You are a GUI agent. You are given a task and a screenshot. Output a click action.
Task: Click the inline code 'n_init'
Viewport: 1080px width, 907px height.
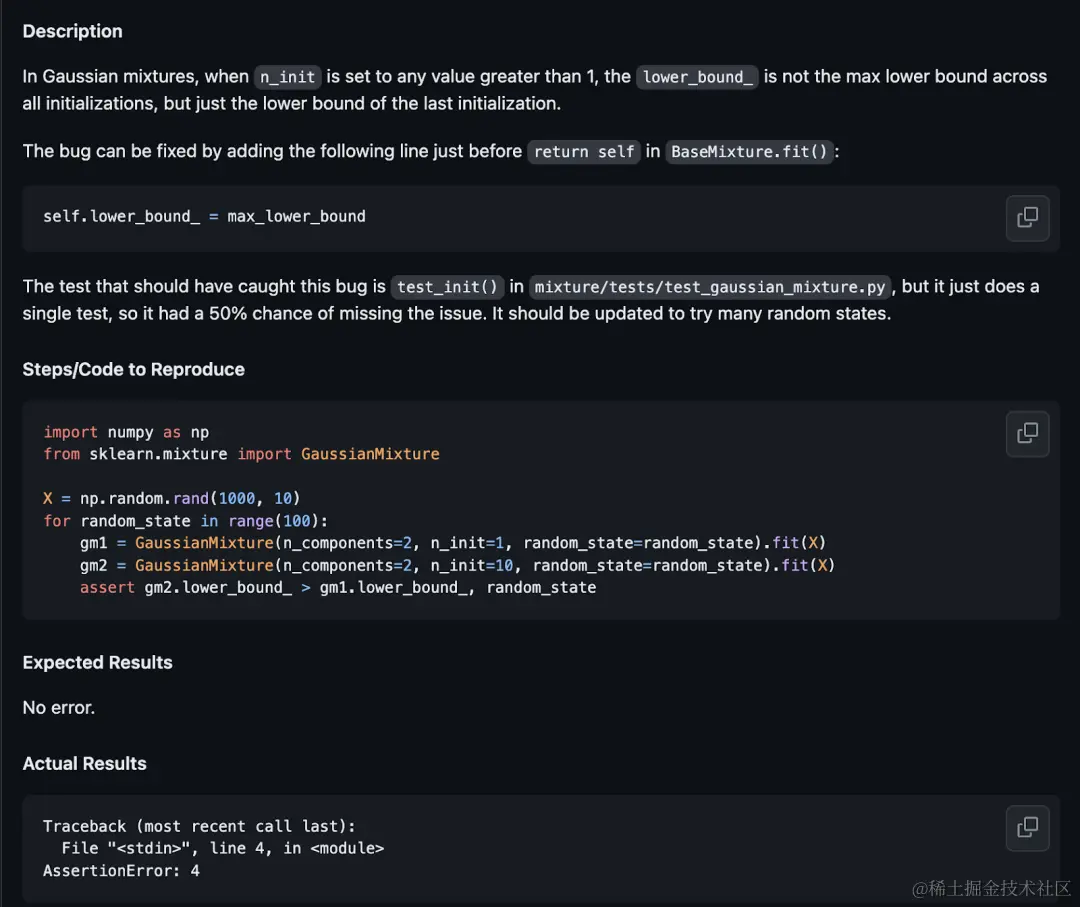(287, 77)
